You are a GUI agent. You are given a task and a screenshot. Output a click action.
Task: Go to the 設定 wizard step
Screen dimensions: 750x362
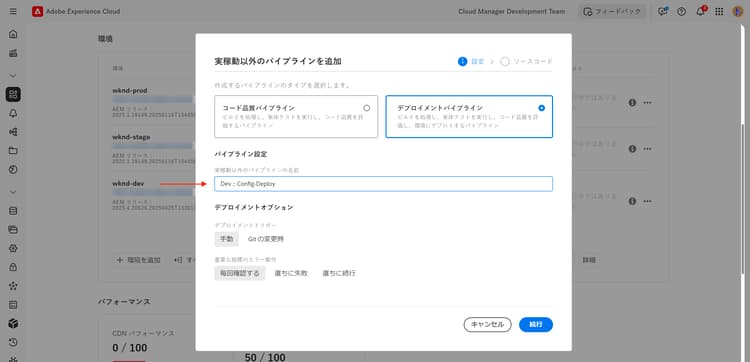tap(472, 61)
